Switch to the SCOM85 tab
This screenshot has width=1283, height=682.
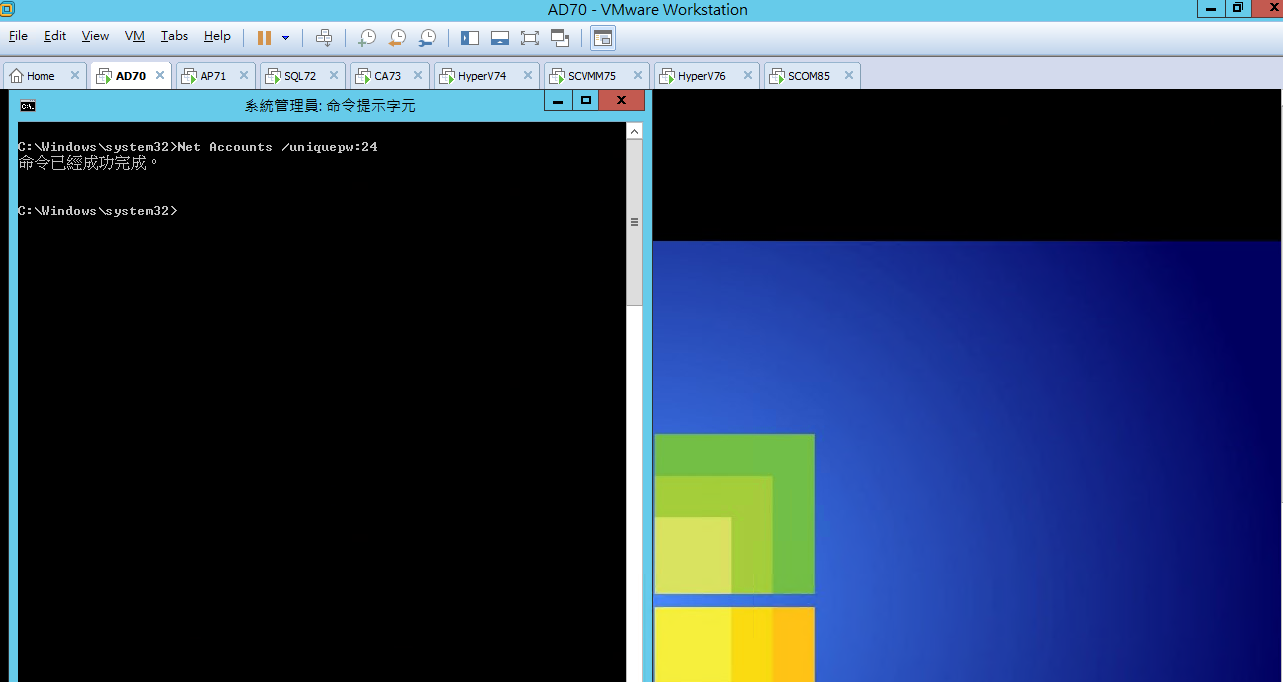(x=809, y=76)
